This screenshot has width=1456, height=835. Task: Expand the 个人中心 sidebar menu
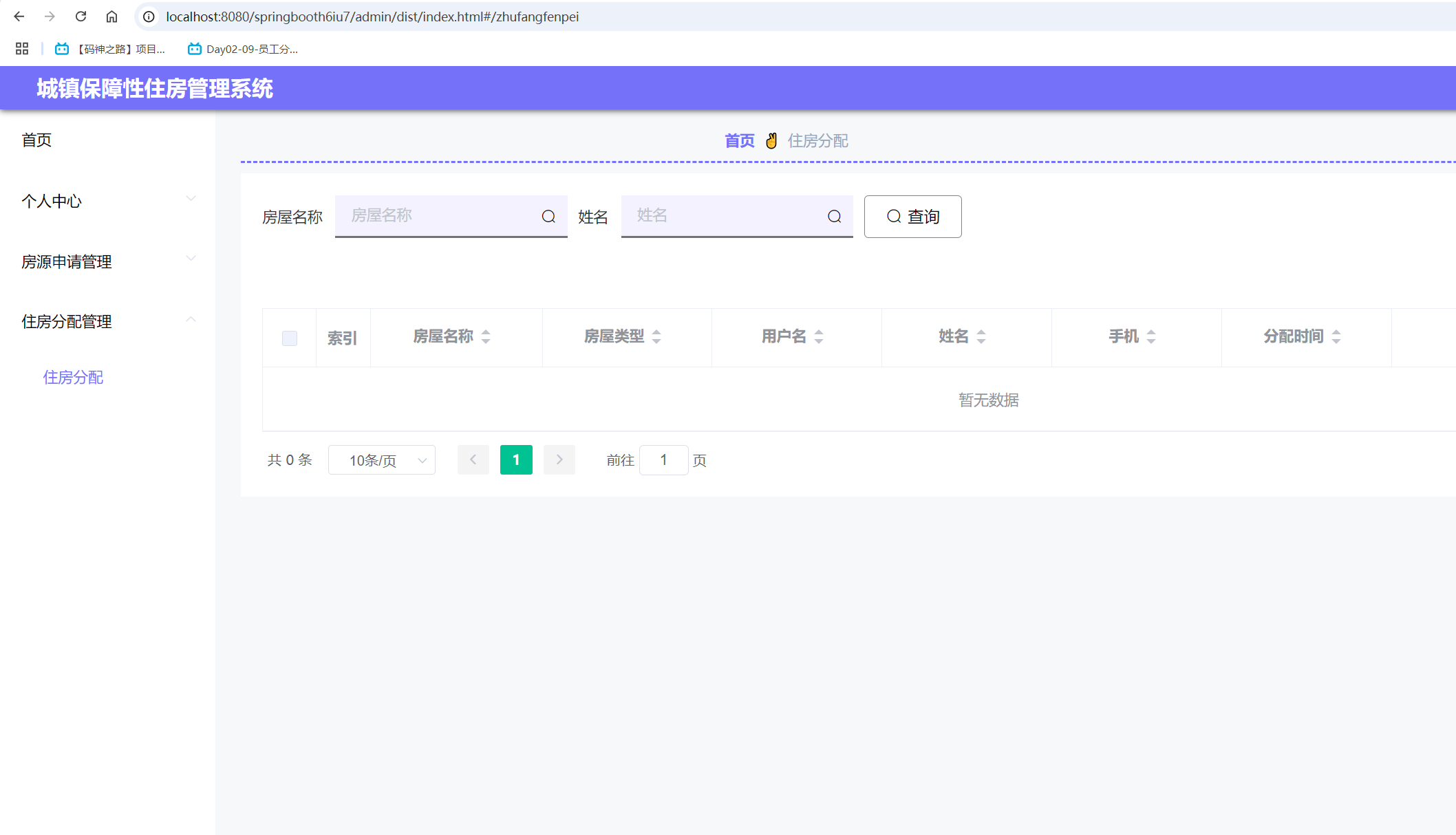[107, 201]
